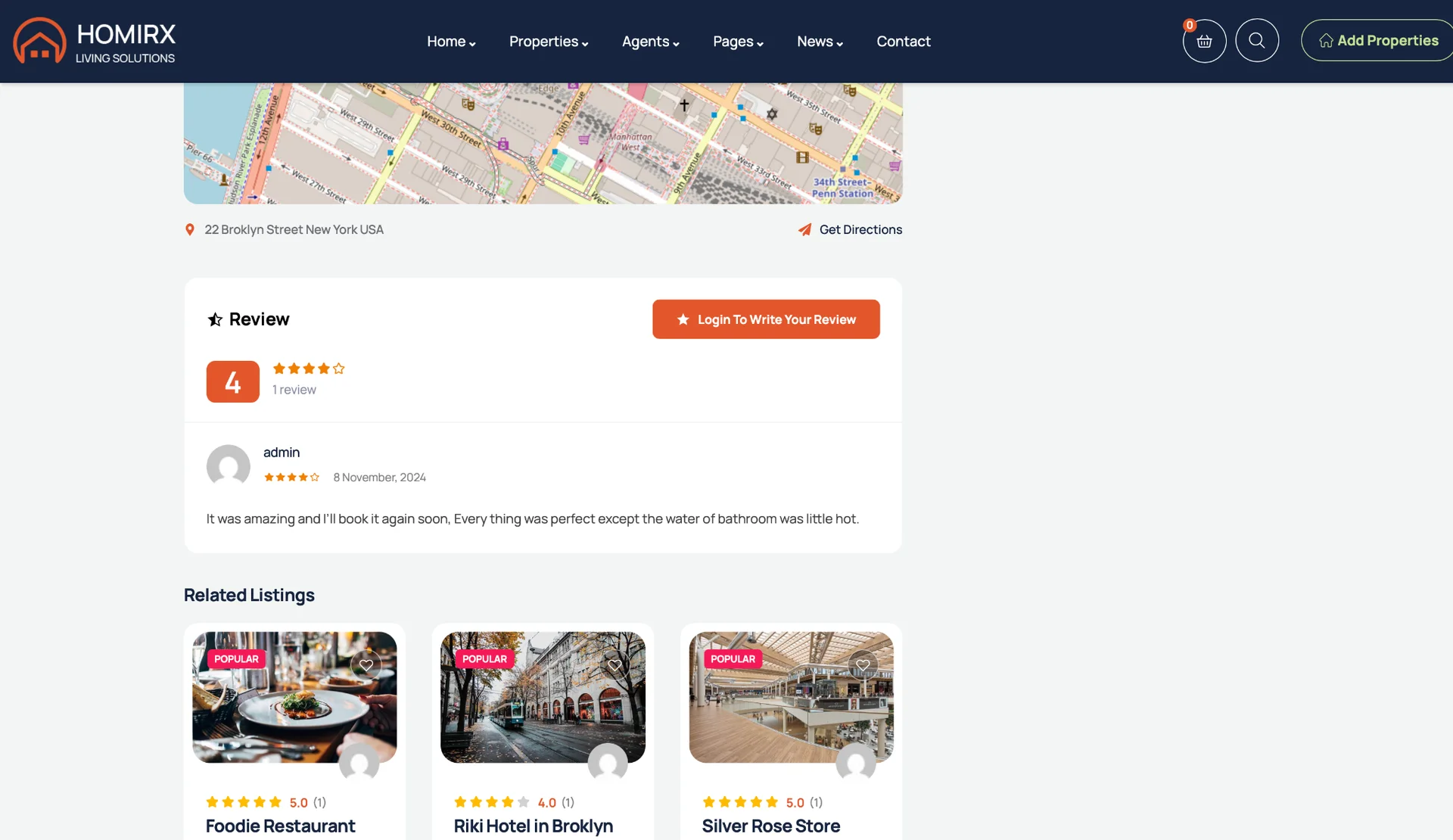Screen dimensions: 1453x840
Task: Expand the Home dropdown menu
Action: point(451,42)
